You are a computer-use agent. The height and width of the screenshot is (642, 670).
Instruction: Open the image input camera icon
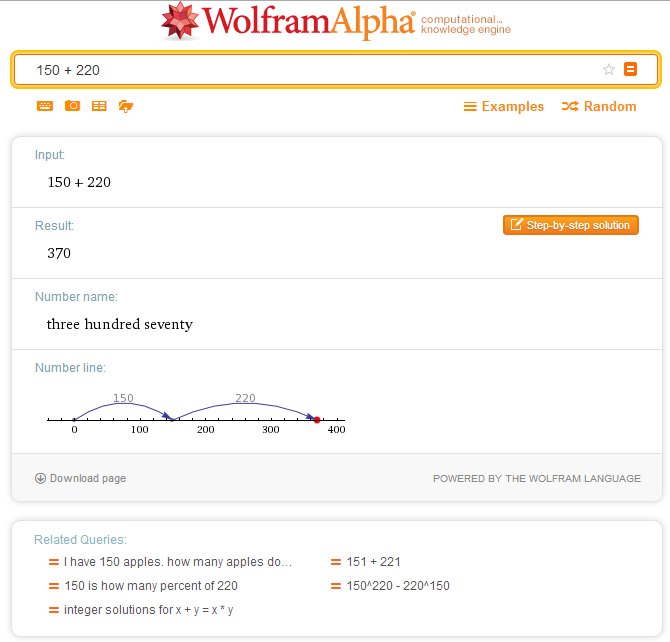72,105
